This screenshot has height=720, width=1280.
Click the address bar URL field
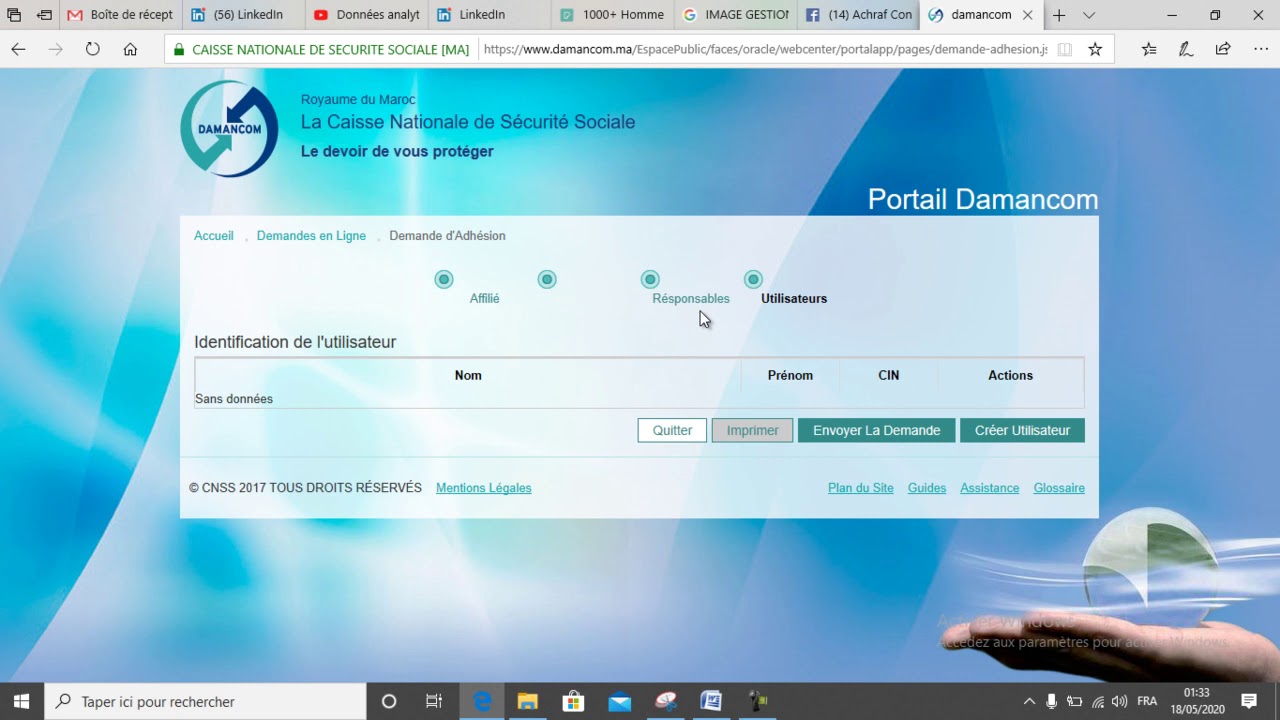[x=765, y=49]
